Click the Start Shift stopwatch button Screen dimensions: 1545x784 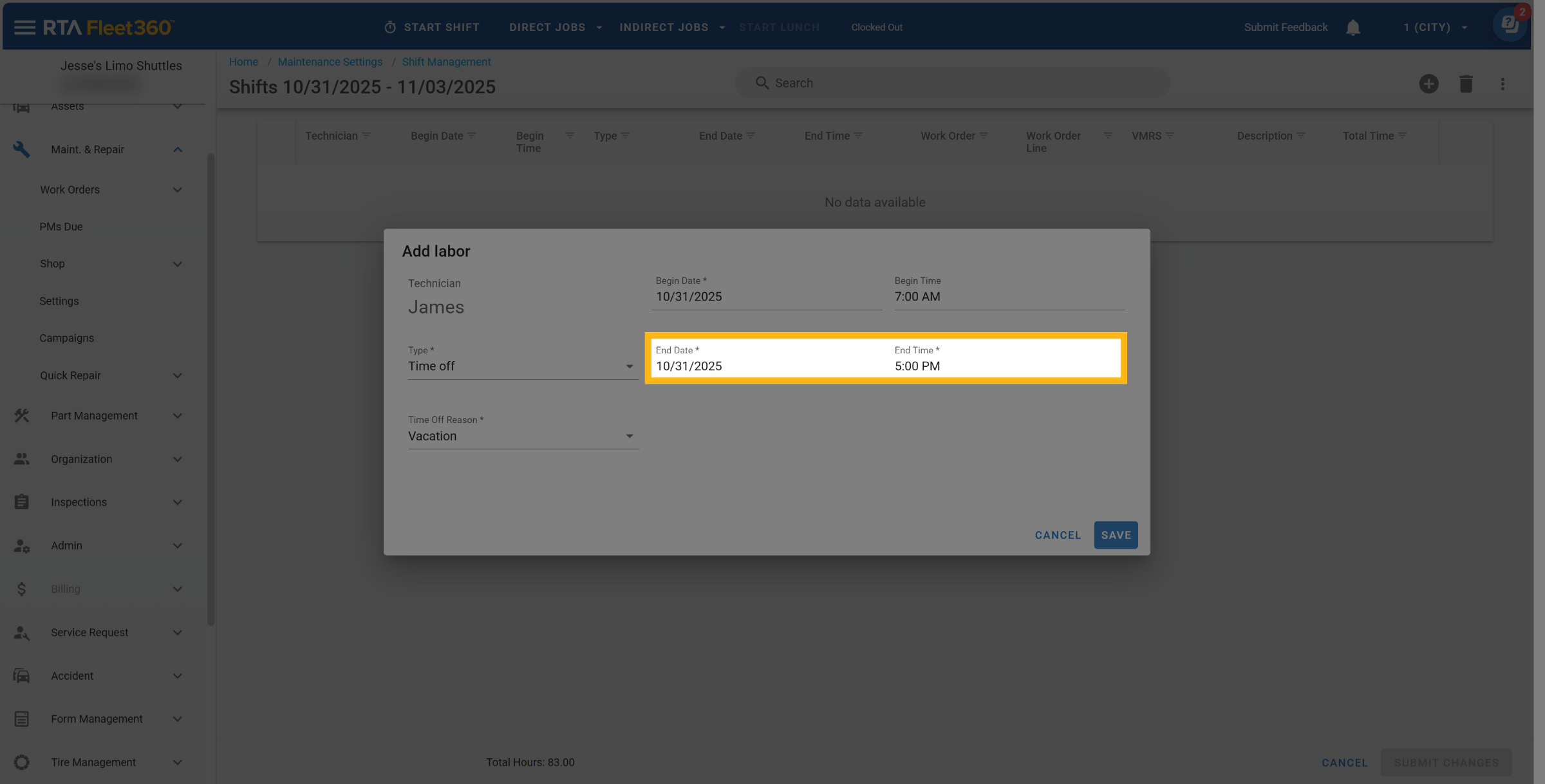[432, 27]
